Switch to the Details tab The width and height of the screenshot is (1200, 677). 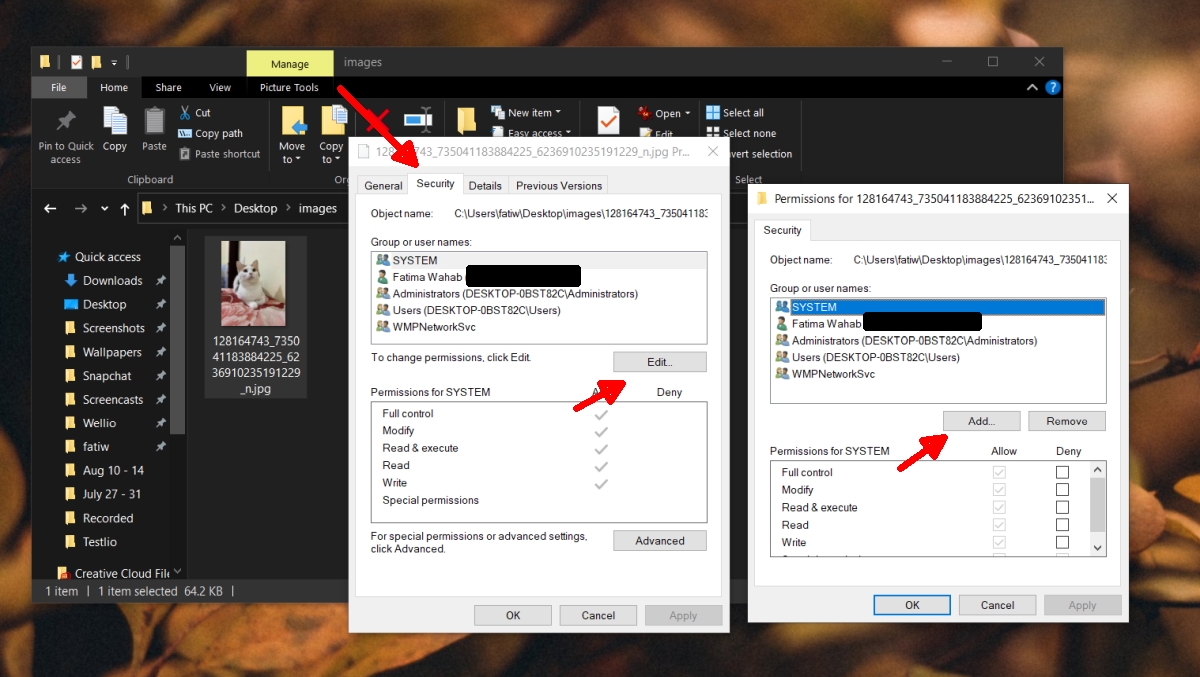pyautogui.click(x=485, y=184)
